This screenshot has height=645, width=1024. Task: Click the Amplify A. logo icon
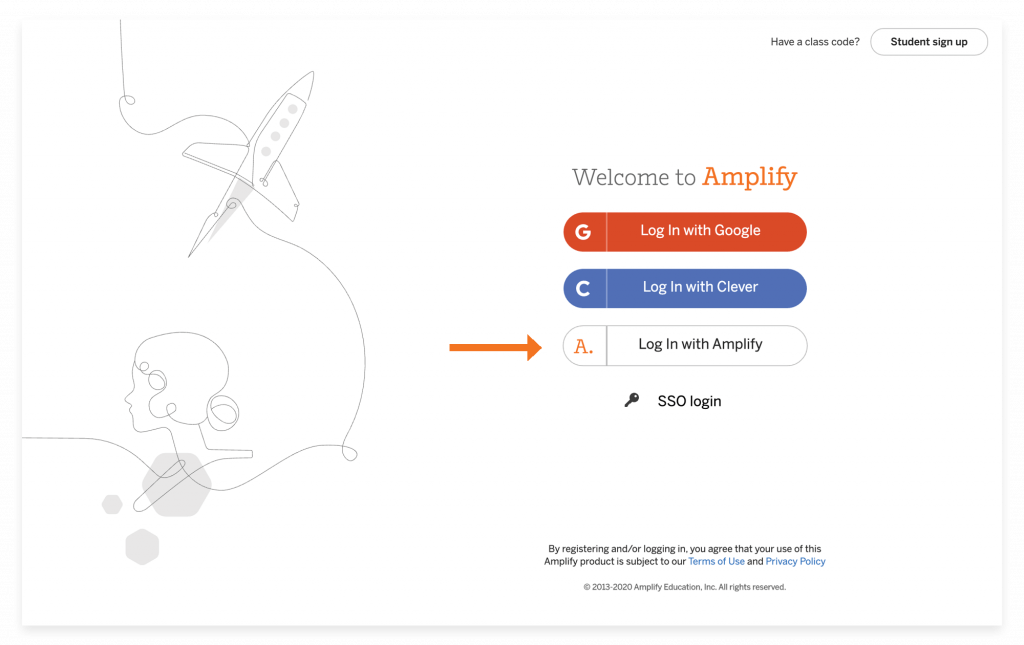(x=584, y=346)
